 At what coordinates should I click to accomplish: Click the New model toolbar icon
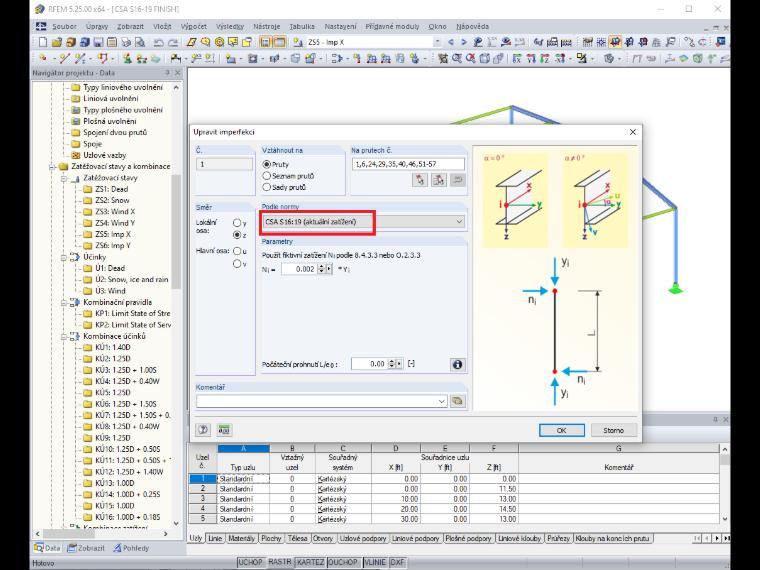tap(43, 42)
